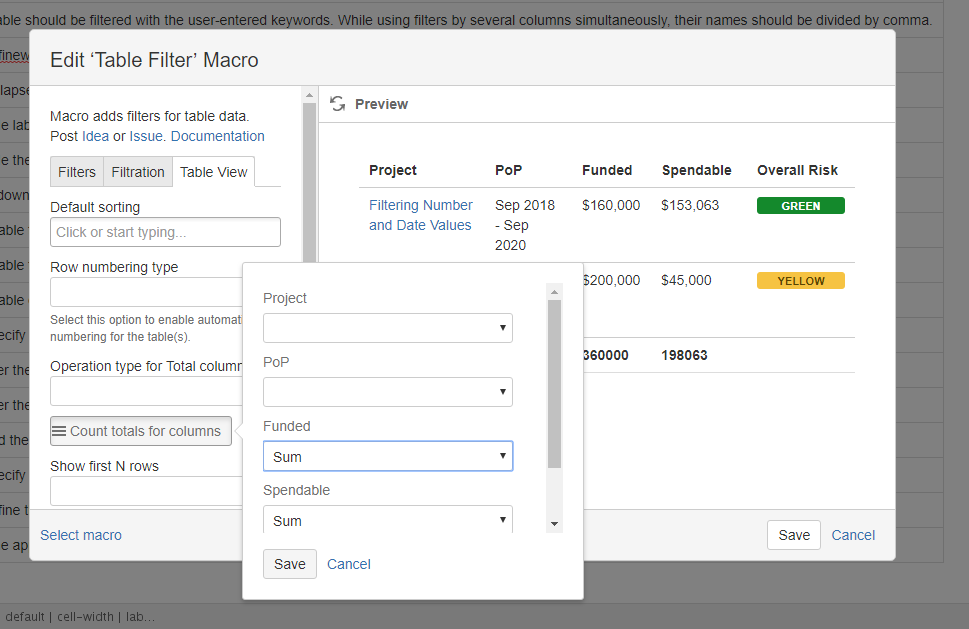Screen dimensions: 969x629
Task: Switch to the Filtration tab
Action: pyautogui.click(x=138, y=172)
